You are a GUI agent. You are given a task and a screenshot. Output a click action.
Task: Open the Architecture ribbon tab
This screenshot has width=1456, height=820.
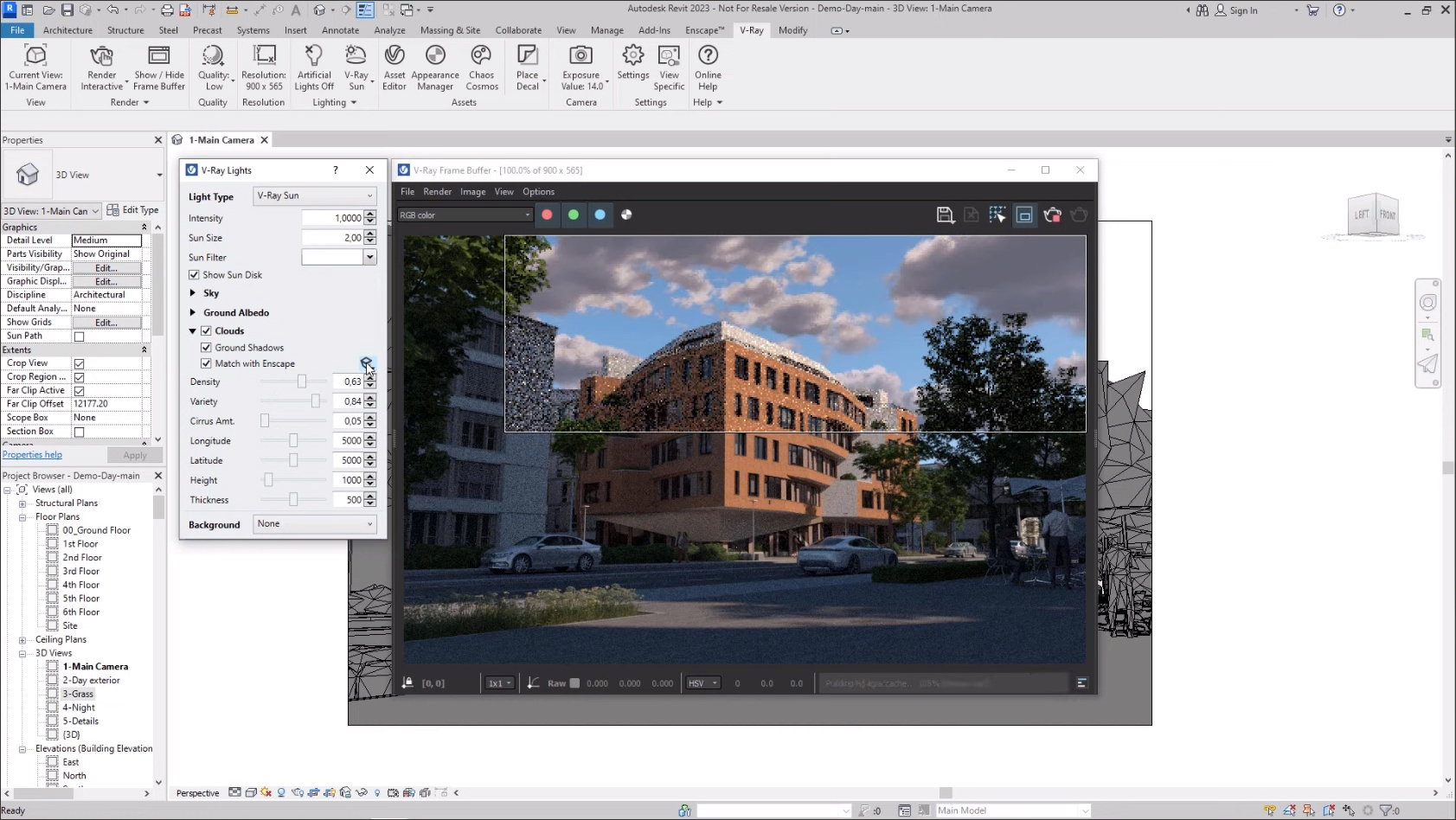[x=67, y=30]
